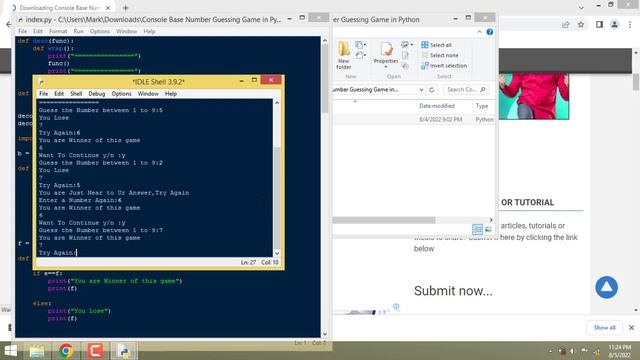Click Chrome tab search chevron

click(x=581, y=7)
